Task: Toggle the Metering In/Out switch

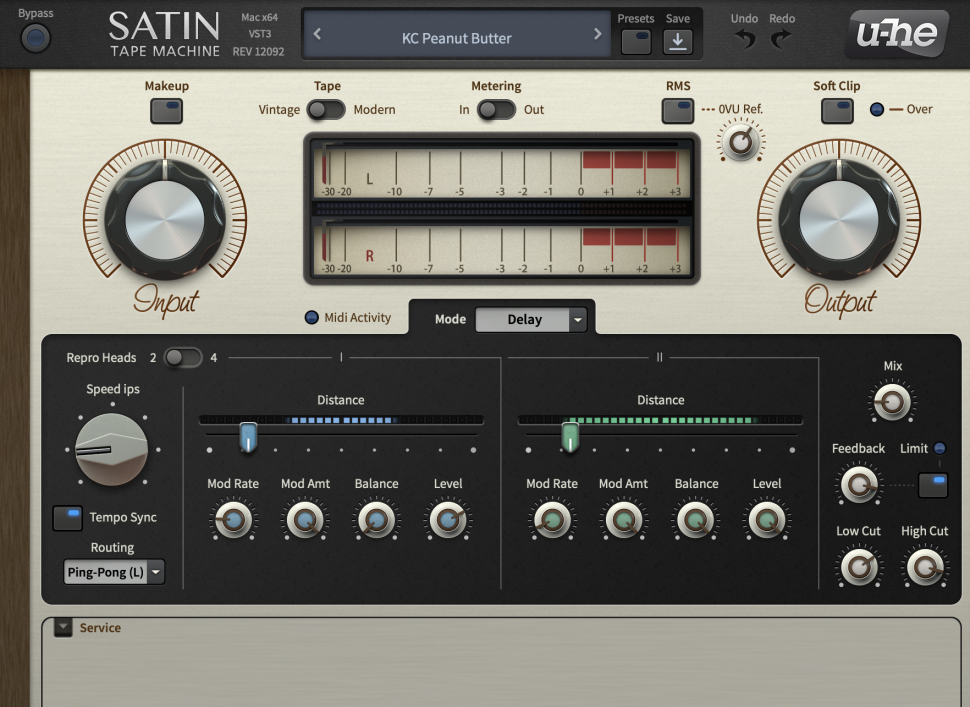Action: (x=496, y=110)
